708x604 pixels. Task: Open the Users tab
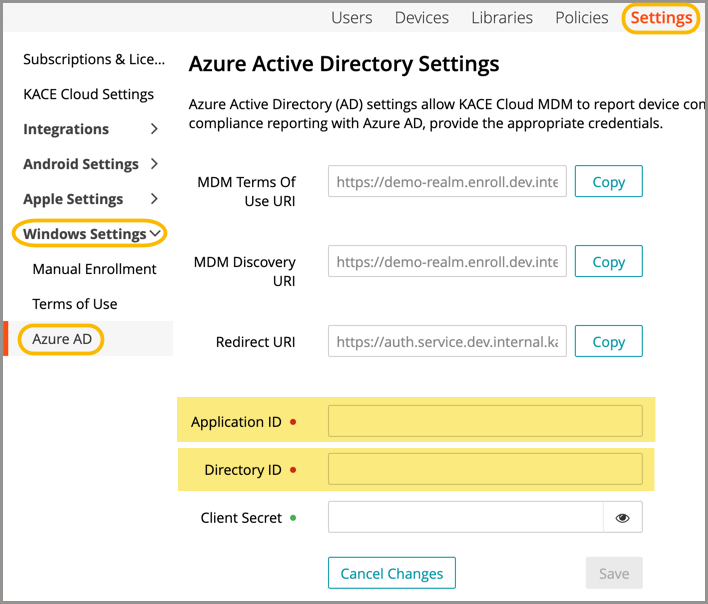pos(351,18)
